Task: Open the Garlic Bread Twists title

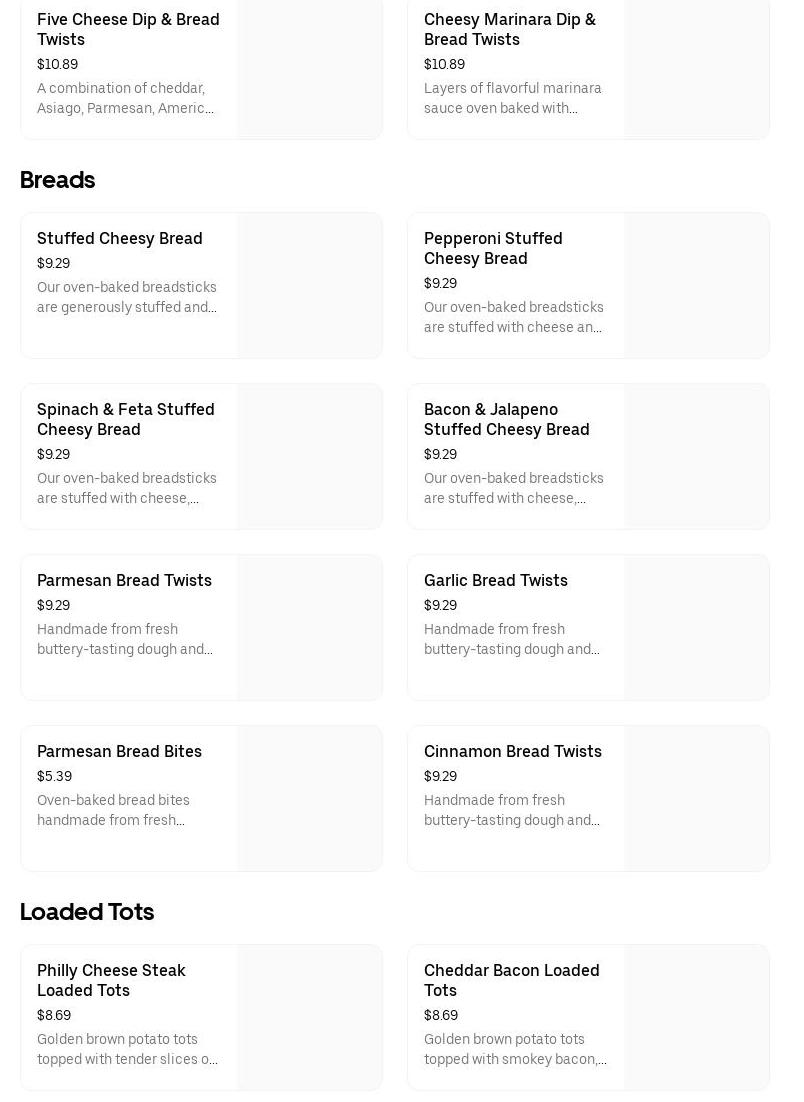Action: [x=496, y=580]
